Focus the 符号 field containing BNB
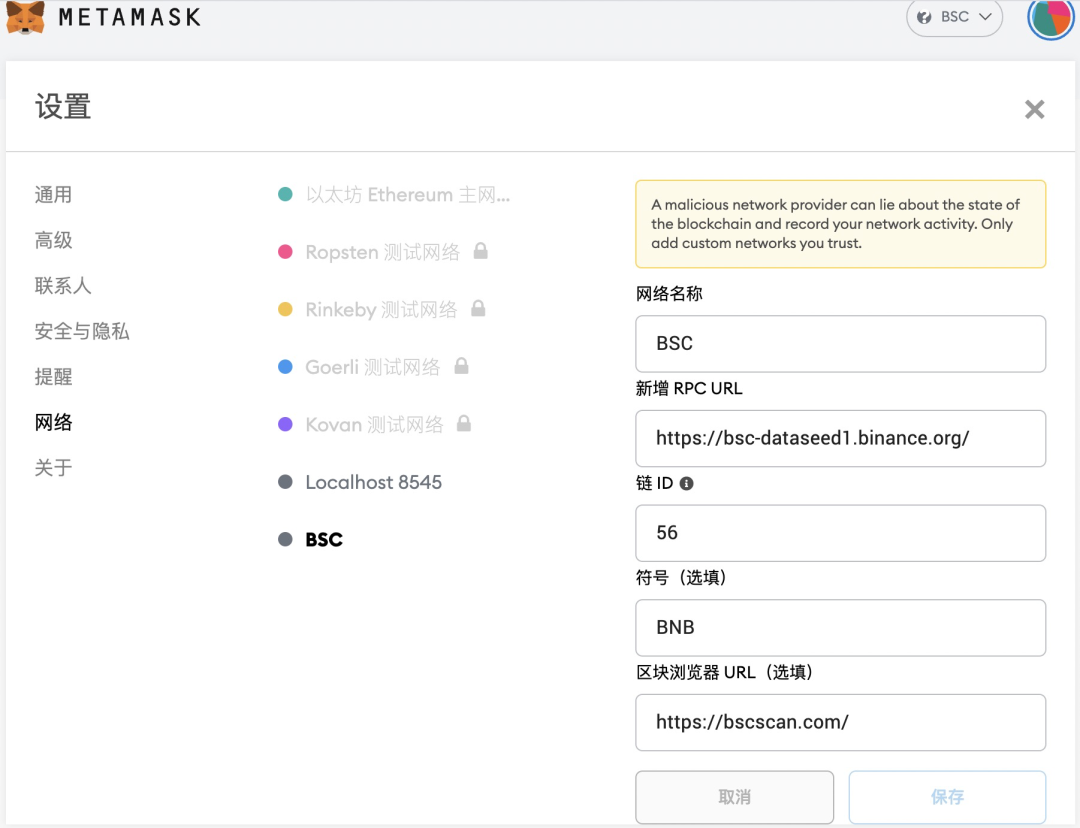 point(840,628)
